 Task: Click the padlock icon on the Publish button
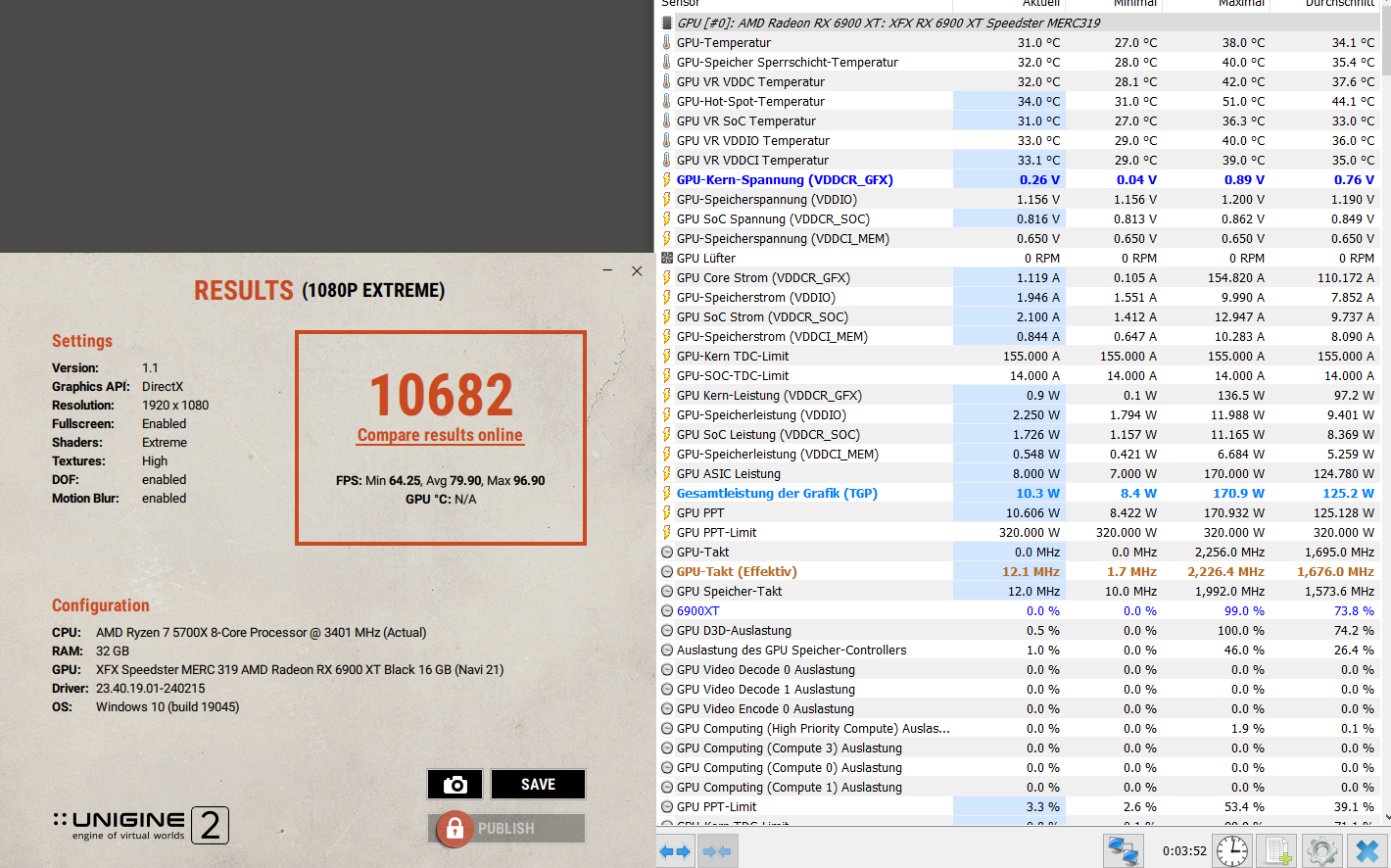tap(455, 829)
